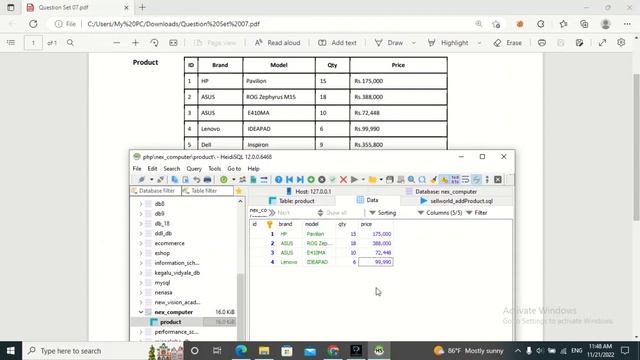Open the HeidiSQL Tools menu
Viewport: 640px width, 360px height.
click(x=214, y=169)
